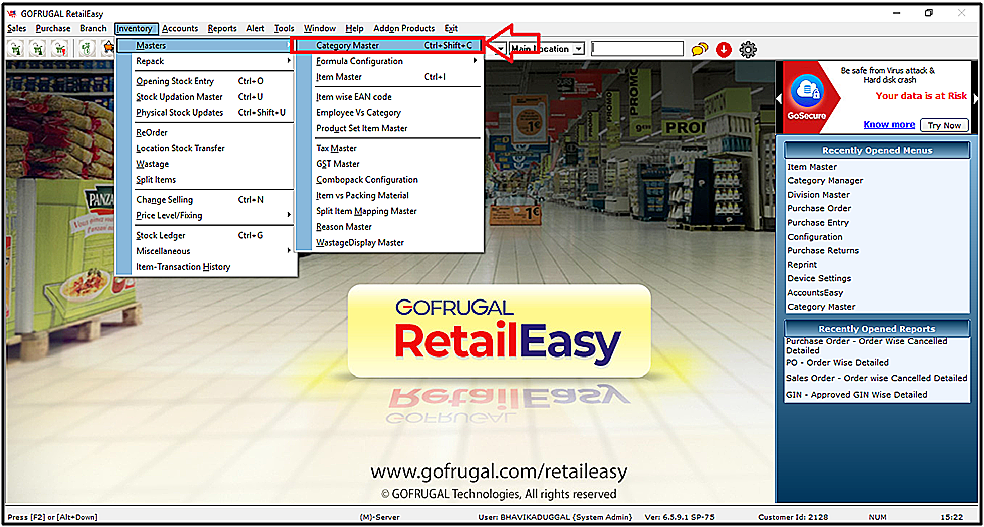Open Item vs Packing Material
Screen dimensions: 984x527
(388, 195)
